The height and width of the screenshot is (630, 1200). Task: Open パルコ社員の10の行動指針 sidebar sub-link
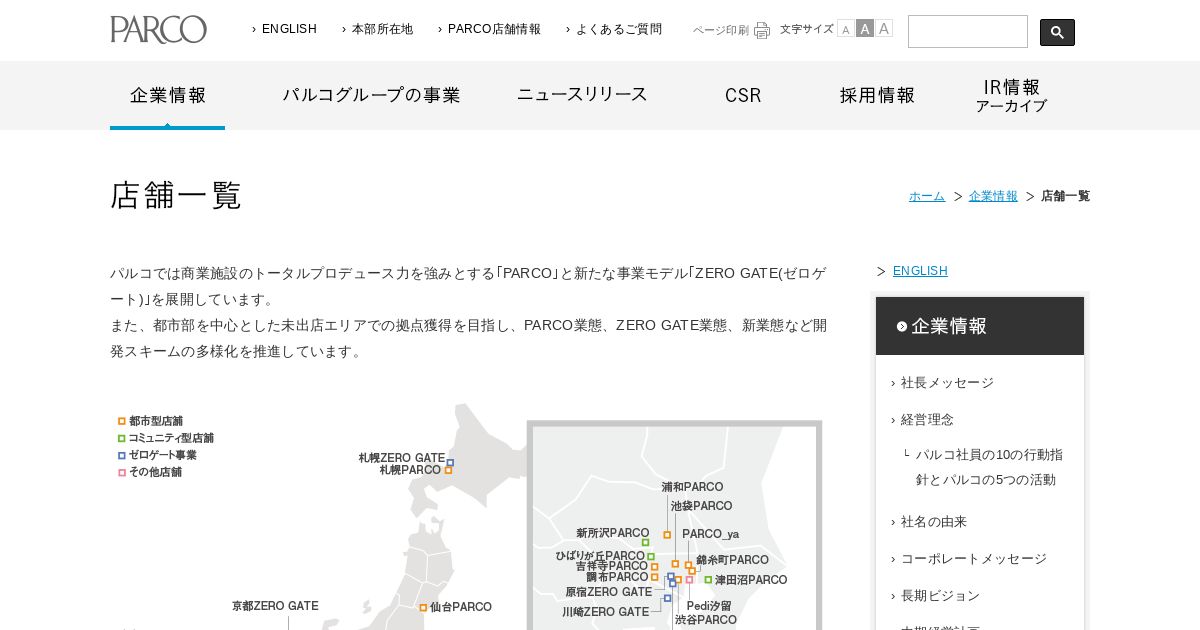(x=989, y=467)
